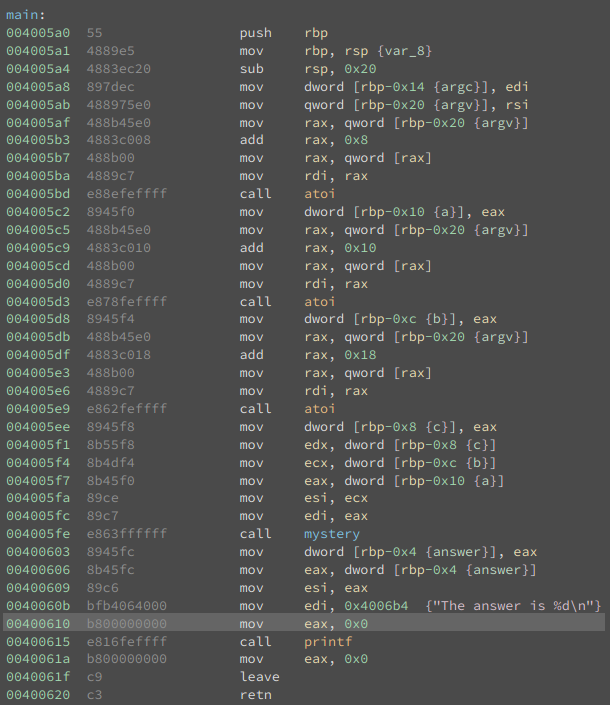Click opcode bytes 89c6
Image resolution: width=610 pixels, height=705 pixels.
pyautogui.click(x=102, y=588)
